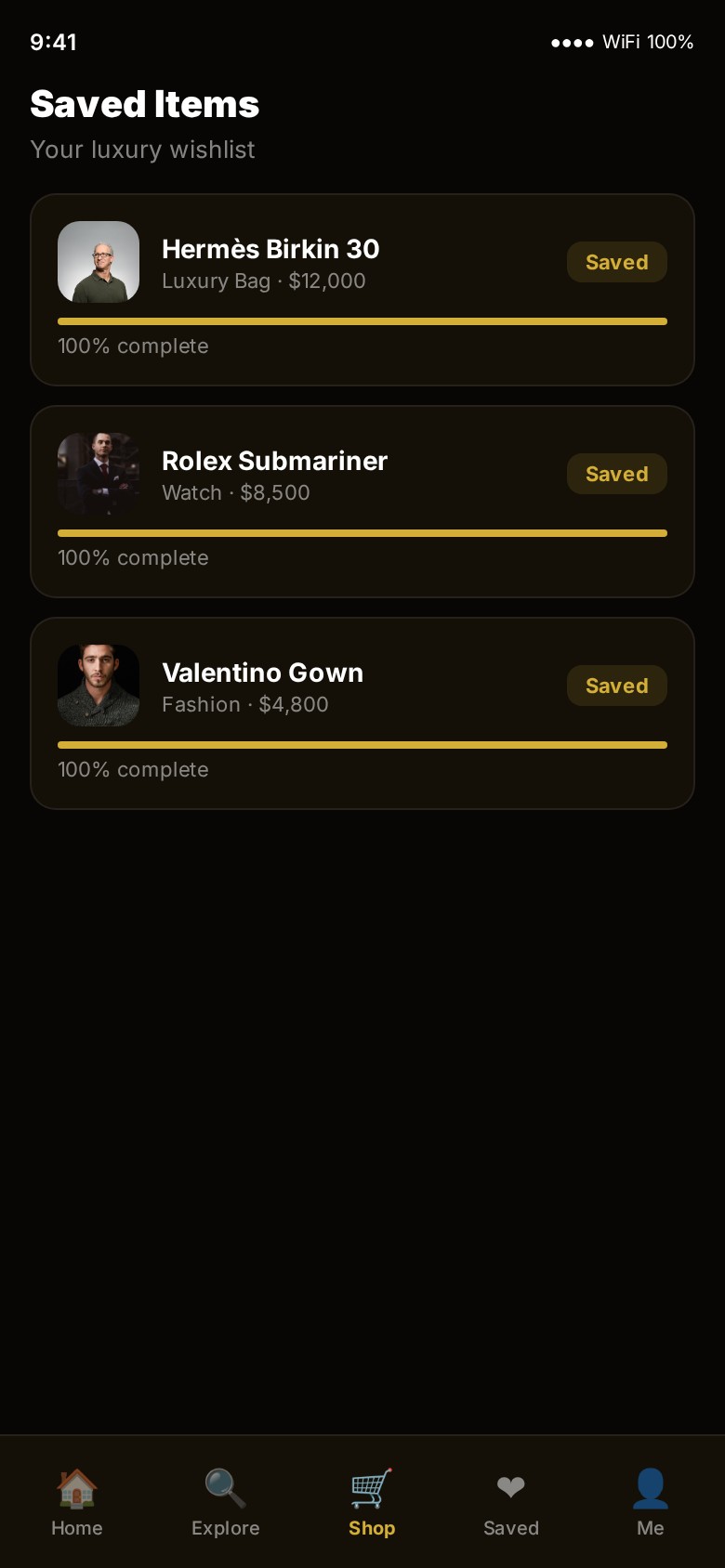725x1568 pixels.
Task: Tap signal strength dots in status bar
Action: tap(572, 43)
